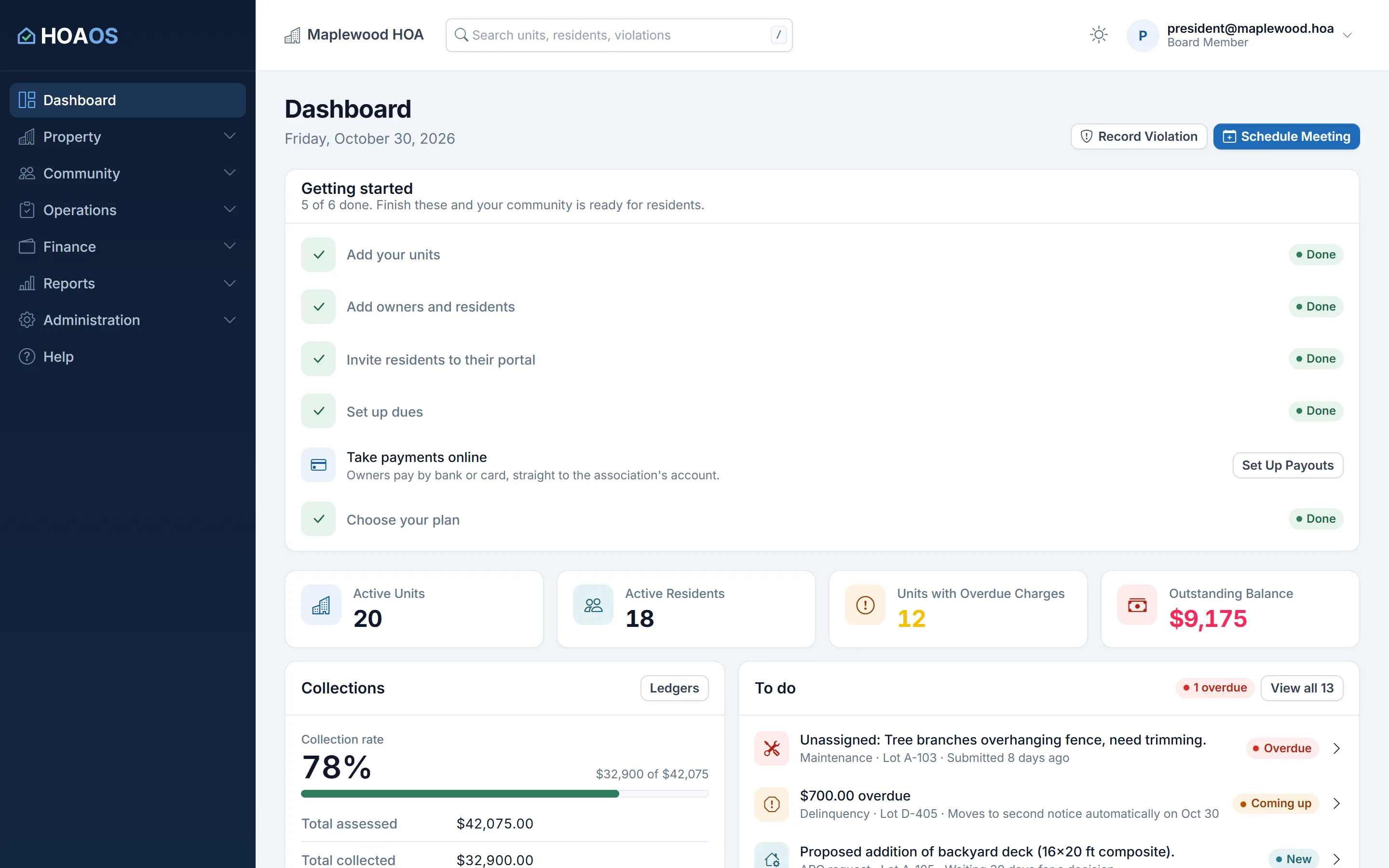Open the user account dropdown arrow

[x=1347, y=35]
